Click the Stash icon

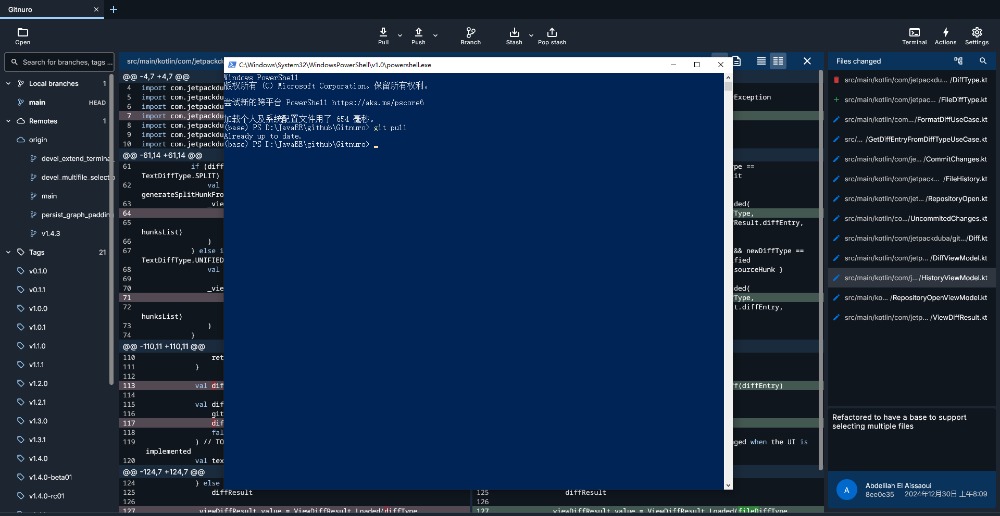pos(514,32)
